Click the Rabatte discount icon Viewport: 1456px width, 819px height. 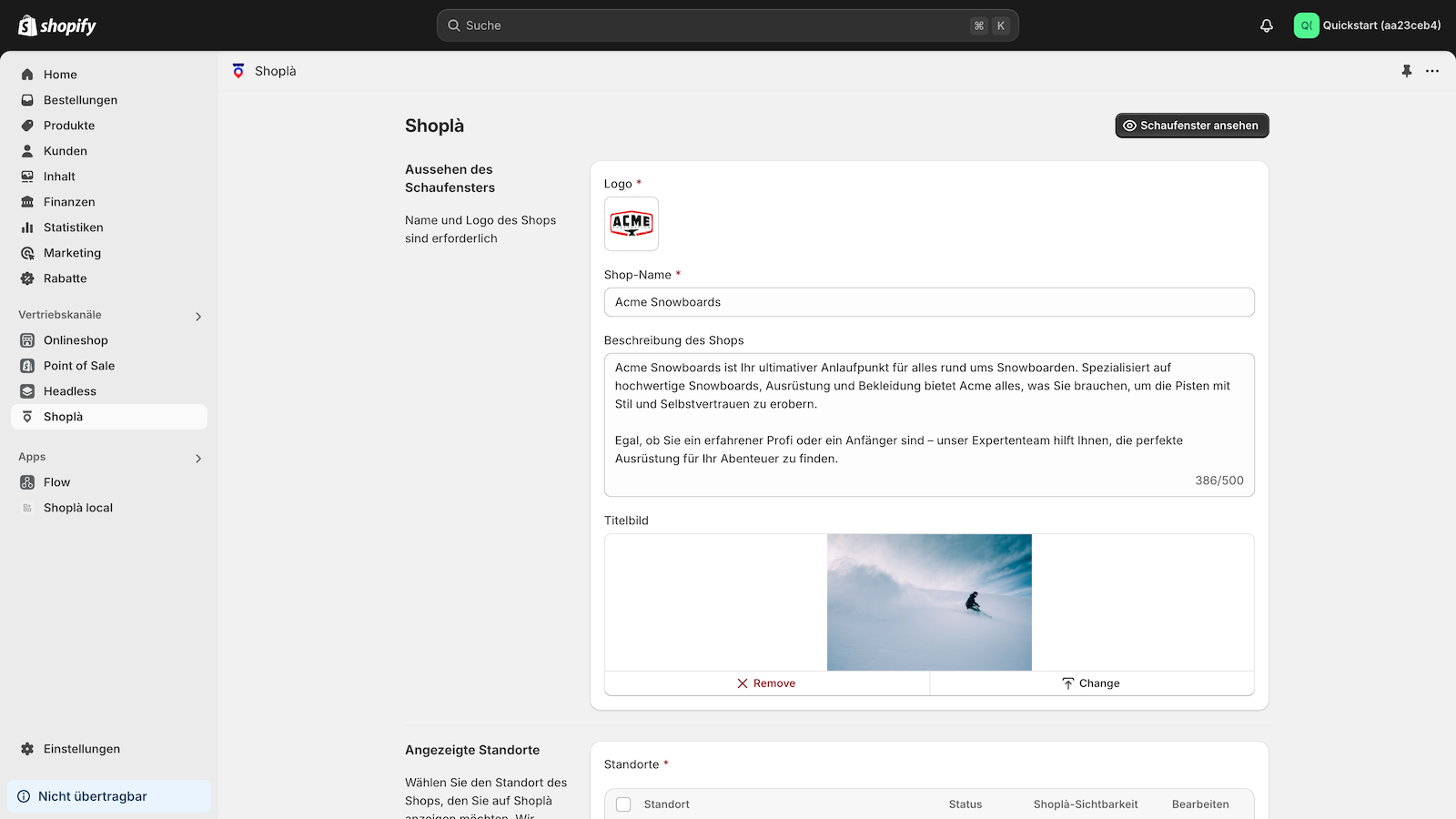[27, 278]
